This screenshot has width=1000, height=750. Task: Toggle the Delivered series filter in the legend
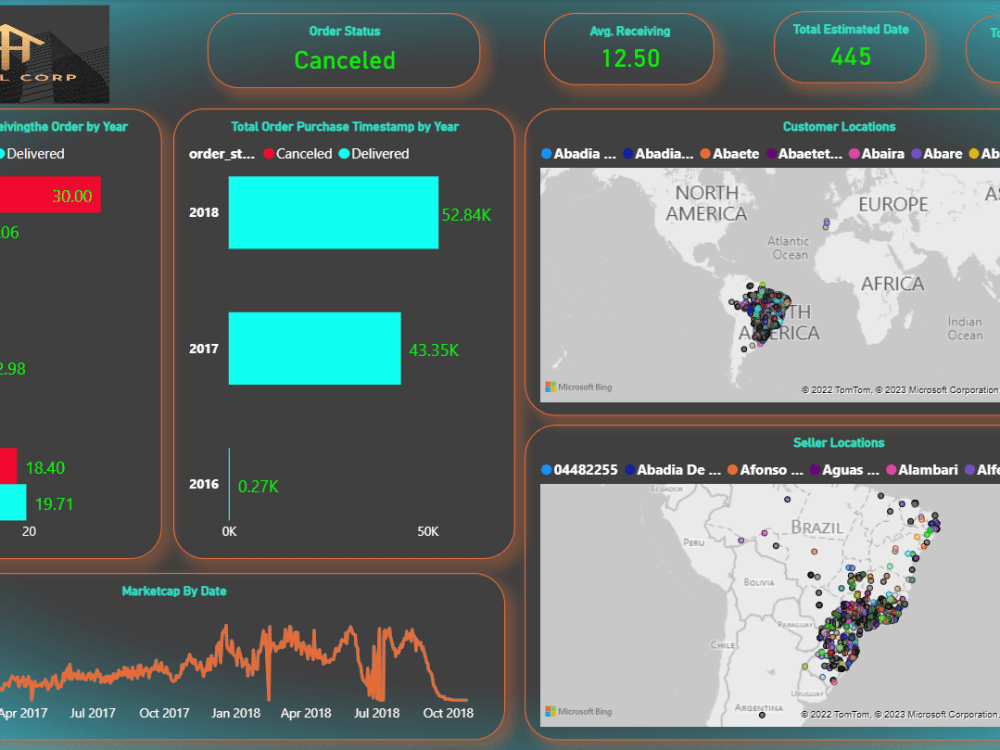click(376, 154)
